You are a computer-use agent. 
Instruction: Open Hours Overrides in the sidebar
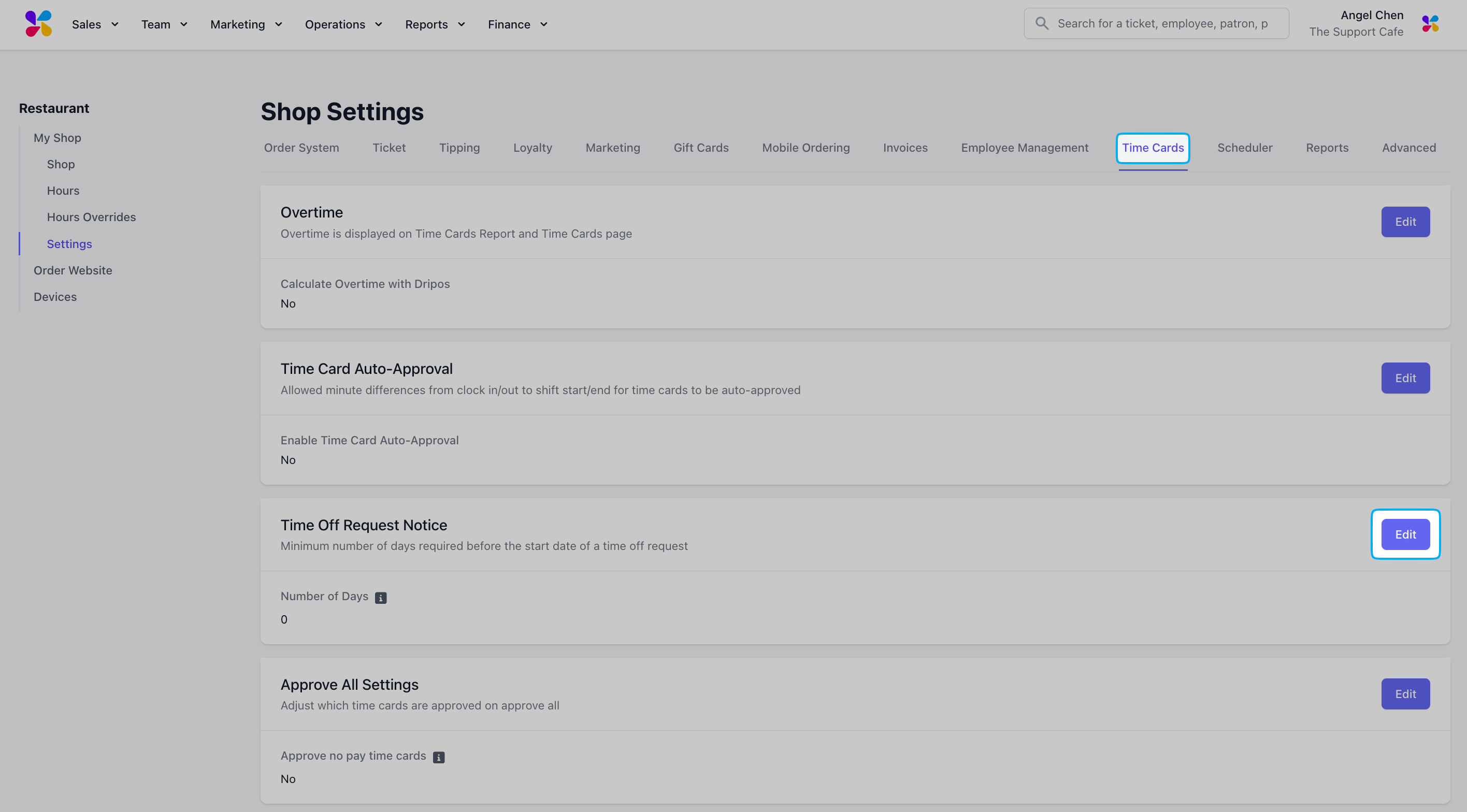[92, 217]
